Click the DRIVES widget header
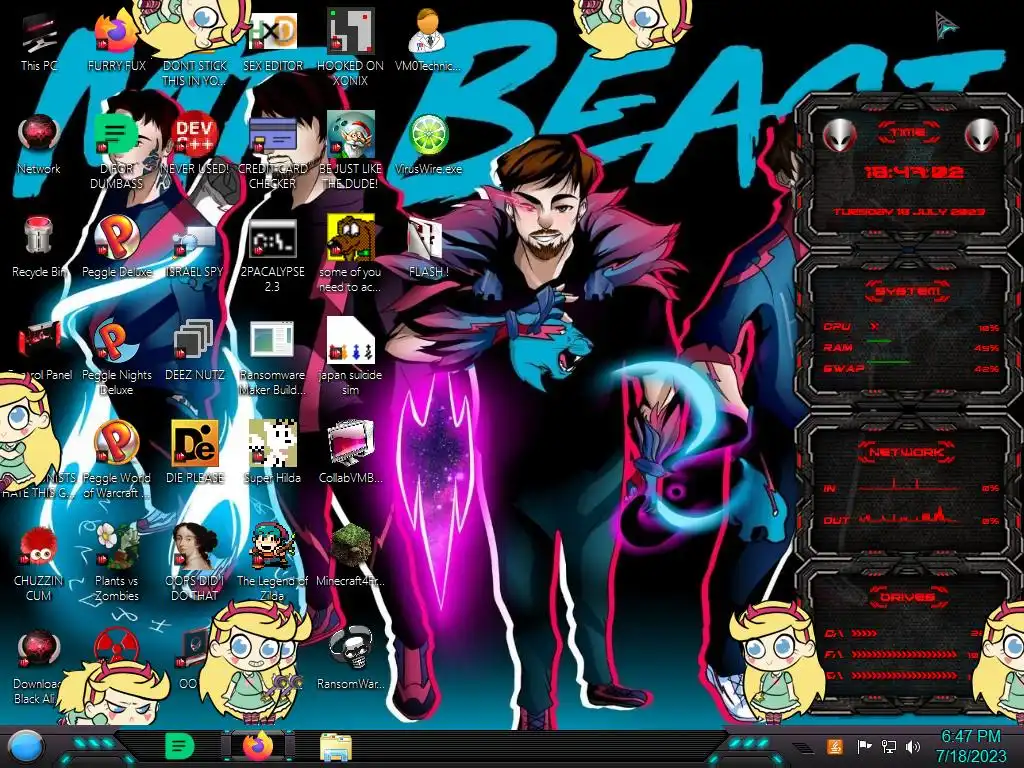Screen dimensions: 1024x768 click(907, 597)
